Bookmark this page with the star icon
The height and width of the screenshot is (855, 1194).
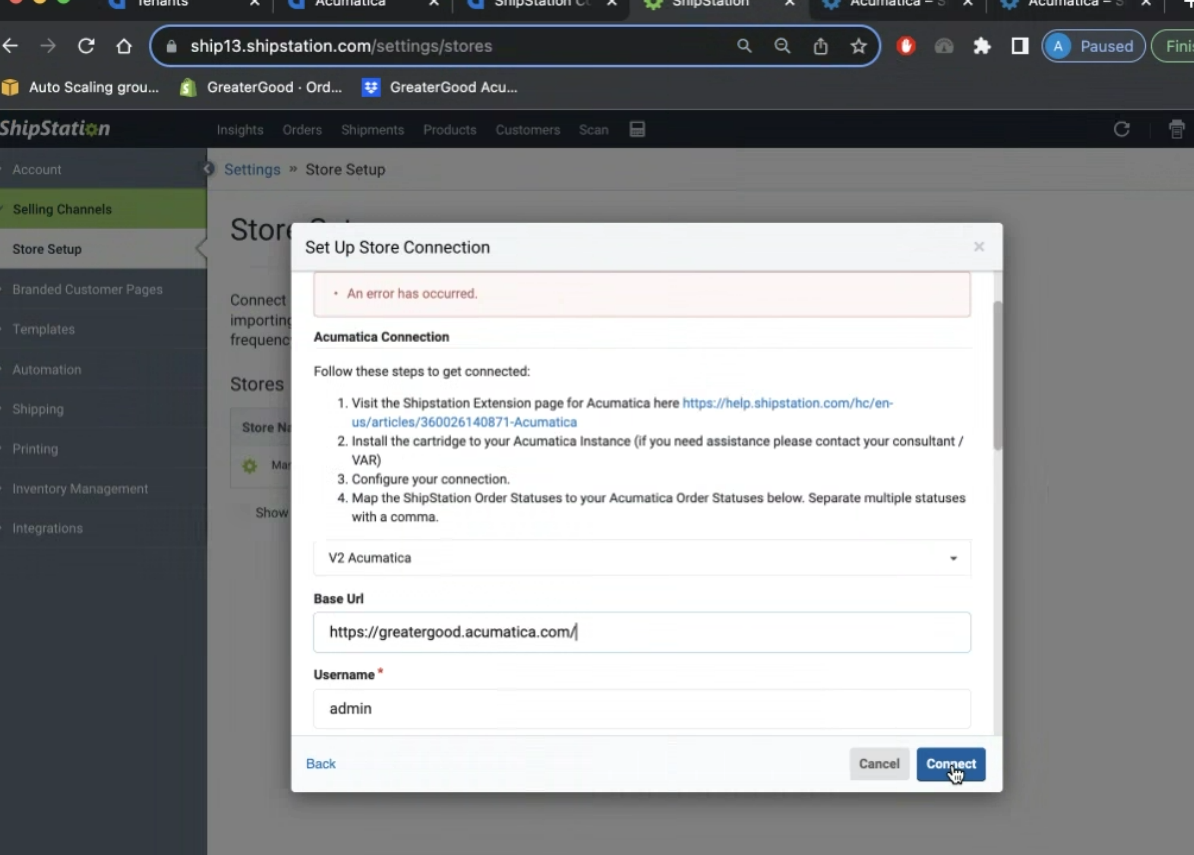pos(858,46)
